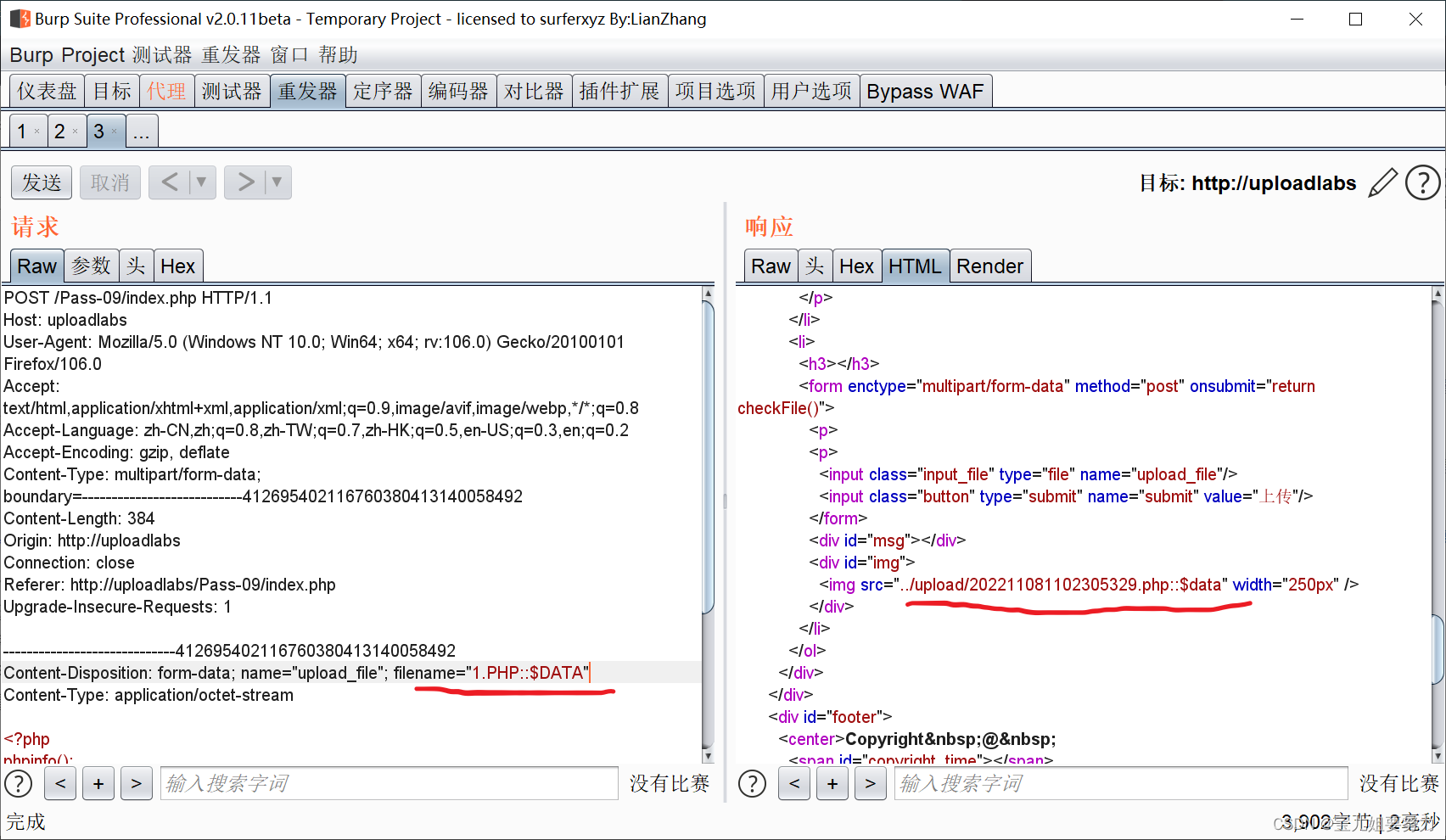This screenshot has height=840, width=1446.
Task: Open the Burp menu
Action: click(x=31, y=55)
